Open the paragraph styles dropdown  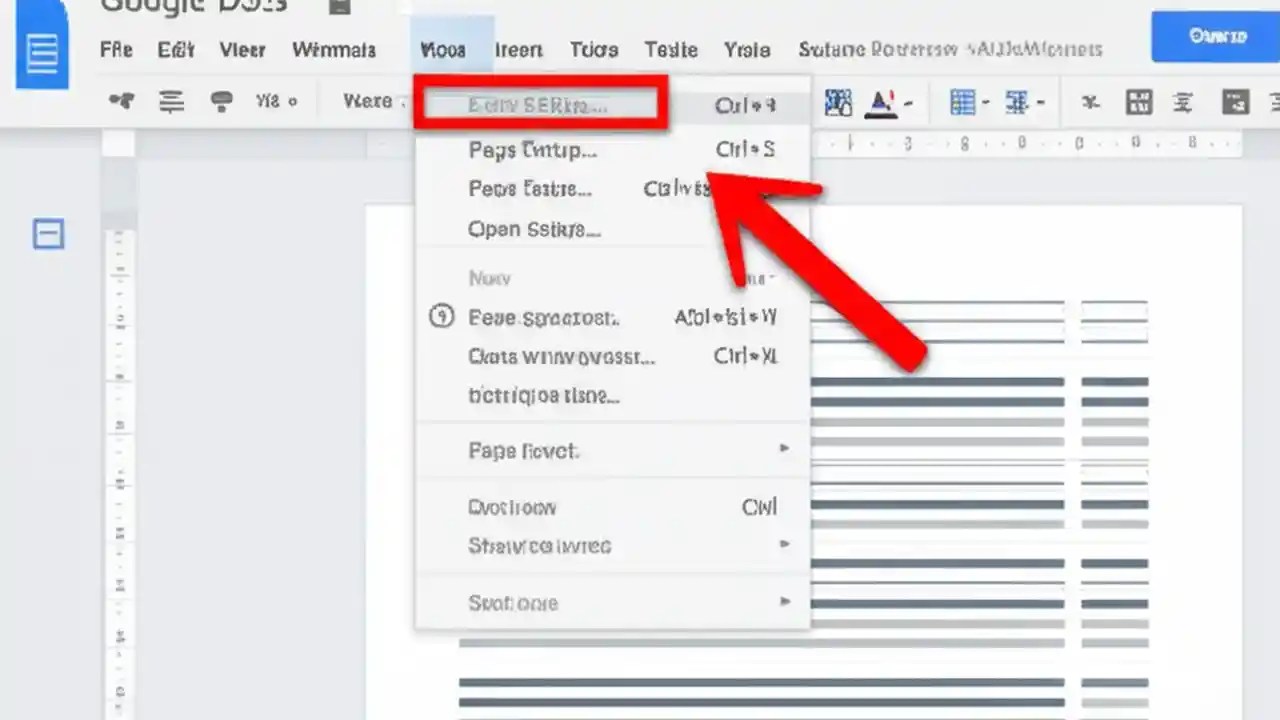click(370, 101)
